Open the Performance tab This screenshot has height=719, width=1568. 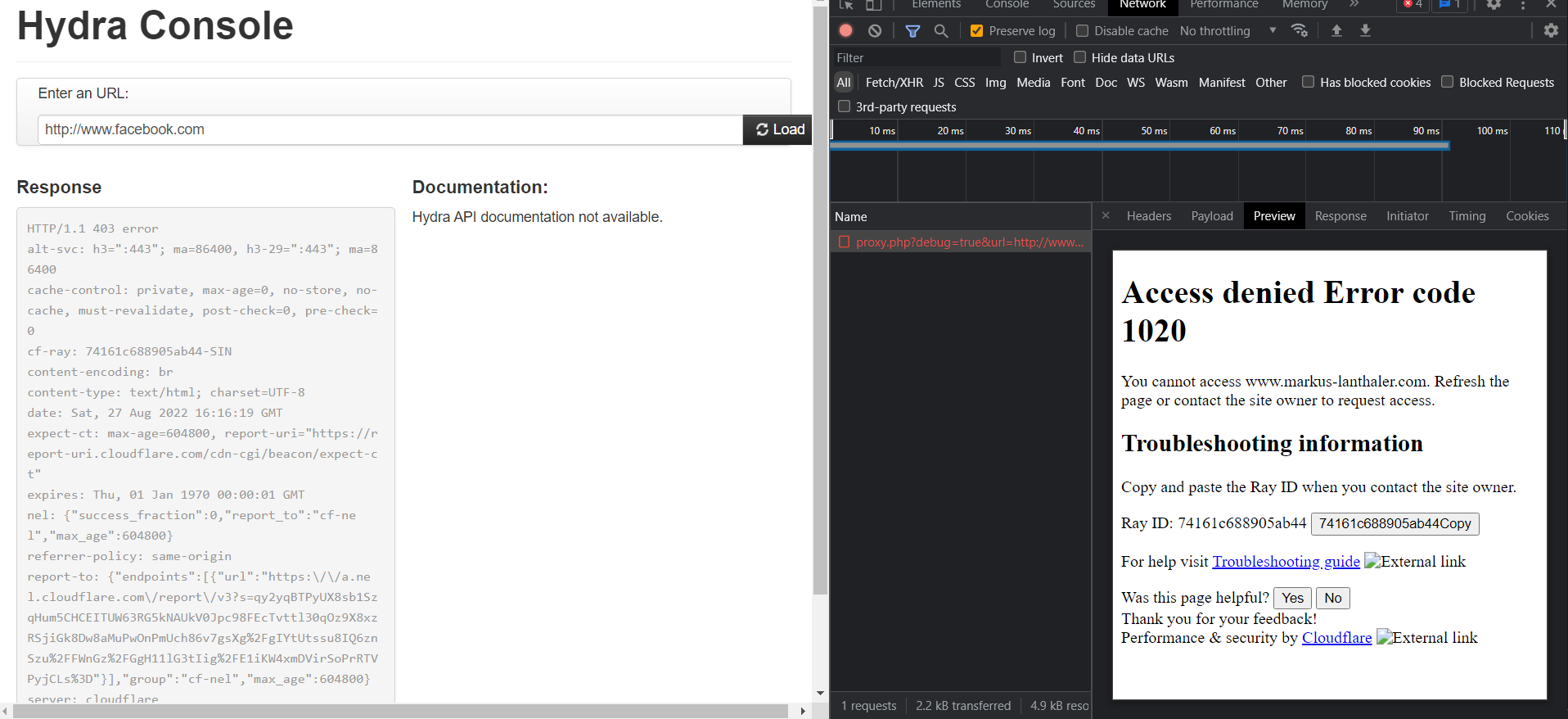[x=1223, y=5]
